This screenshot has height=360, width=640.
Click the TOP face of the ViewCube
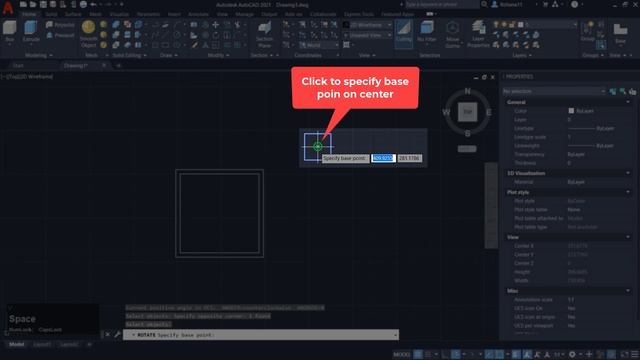[467, 112]
